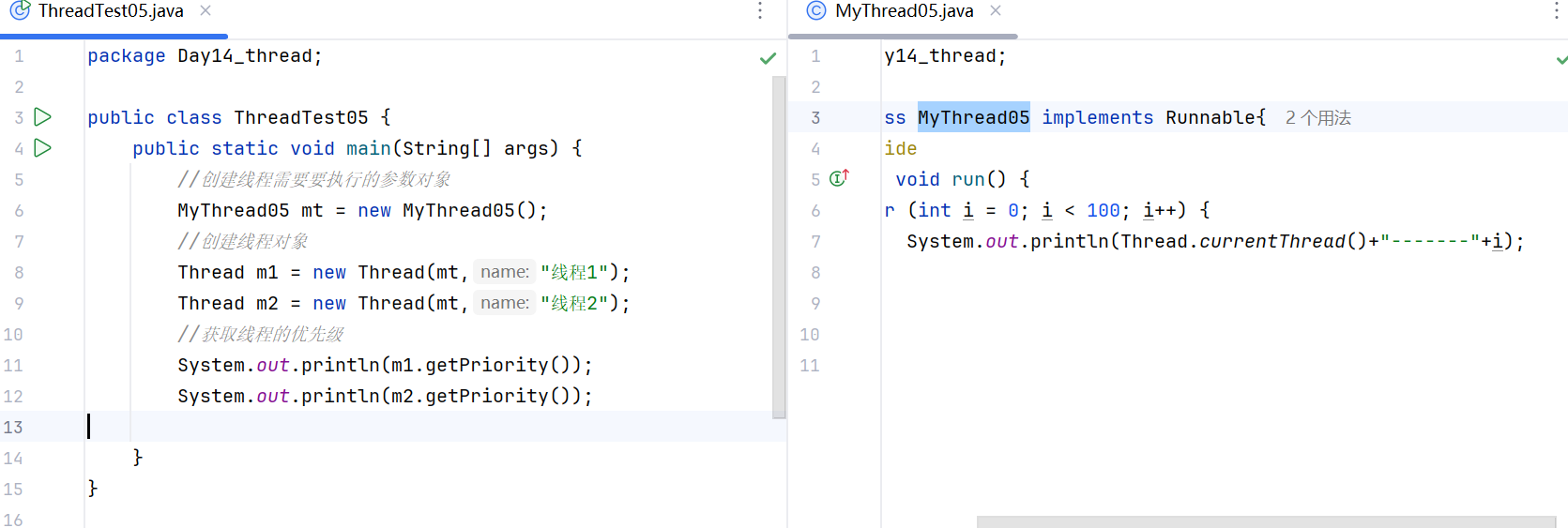
Task: Click 'm2.getPriority()' call on line 12
Action: (481, 396)
